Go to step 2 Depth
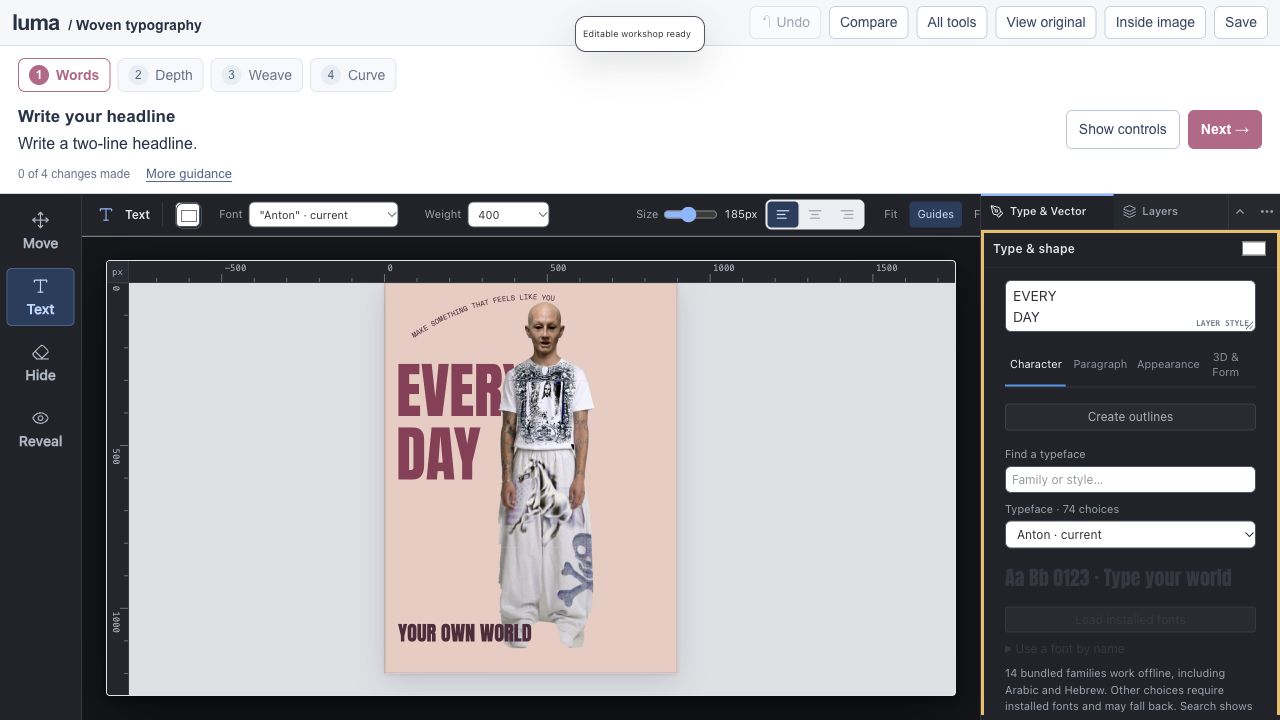The height and width of the screenshot is (720, 1280). click(x=160, y=75)
